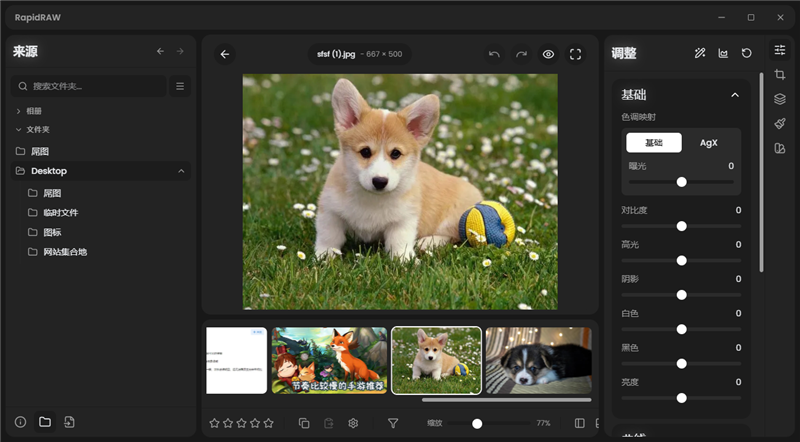Select the white document thumbnail
Viewport: 800px width, 442px height.
(237, 360)
